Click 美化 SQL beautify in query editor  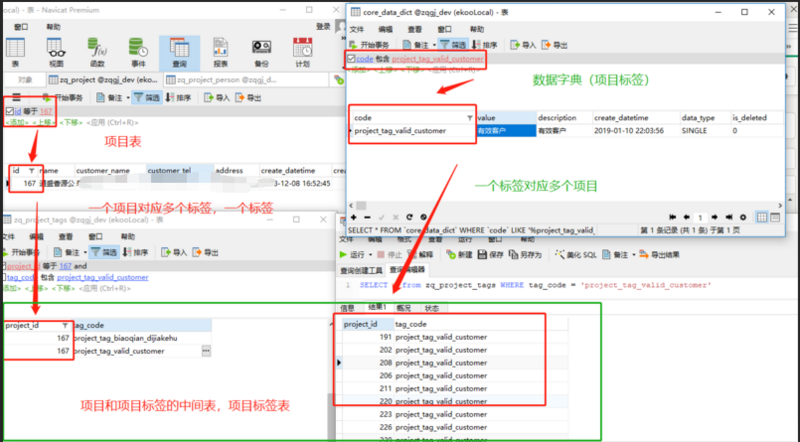click(576, 254)
